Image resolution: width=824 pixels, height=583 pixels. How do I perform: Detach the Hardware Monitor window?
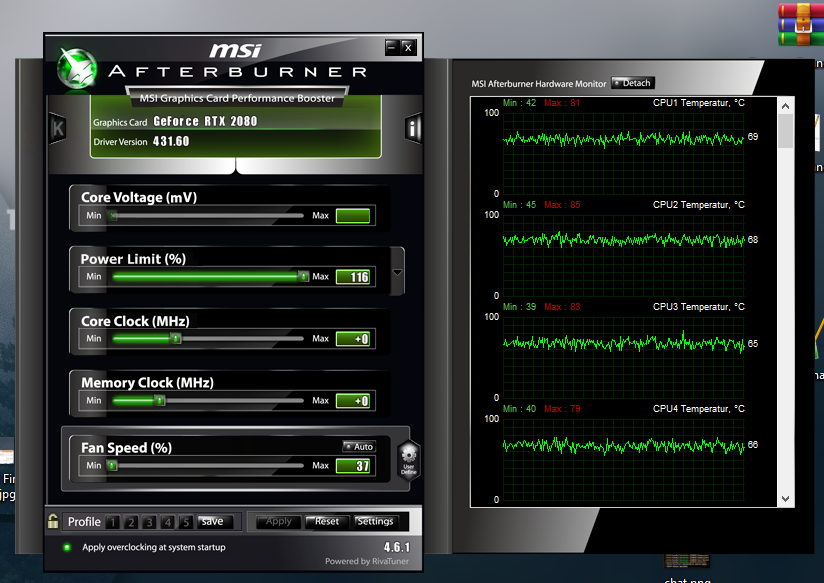[633, 83]
